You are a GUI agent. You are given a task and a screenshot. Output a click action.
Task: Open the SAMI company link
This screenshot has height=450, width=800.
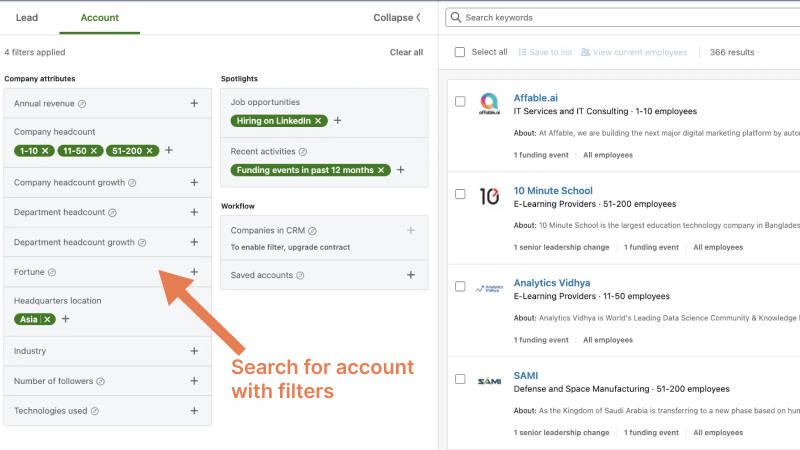tap(526, 376)
